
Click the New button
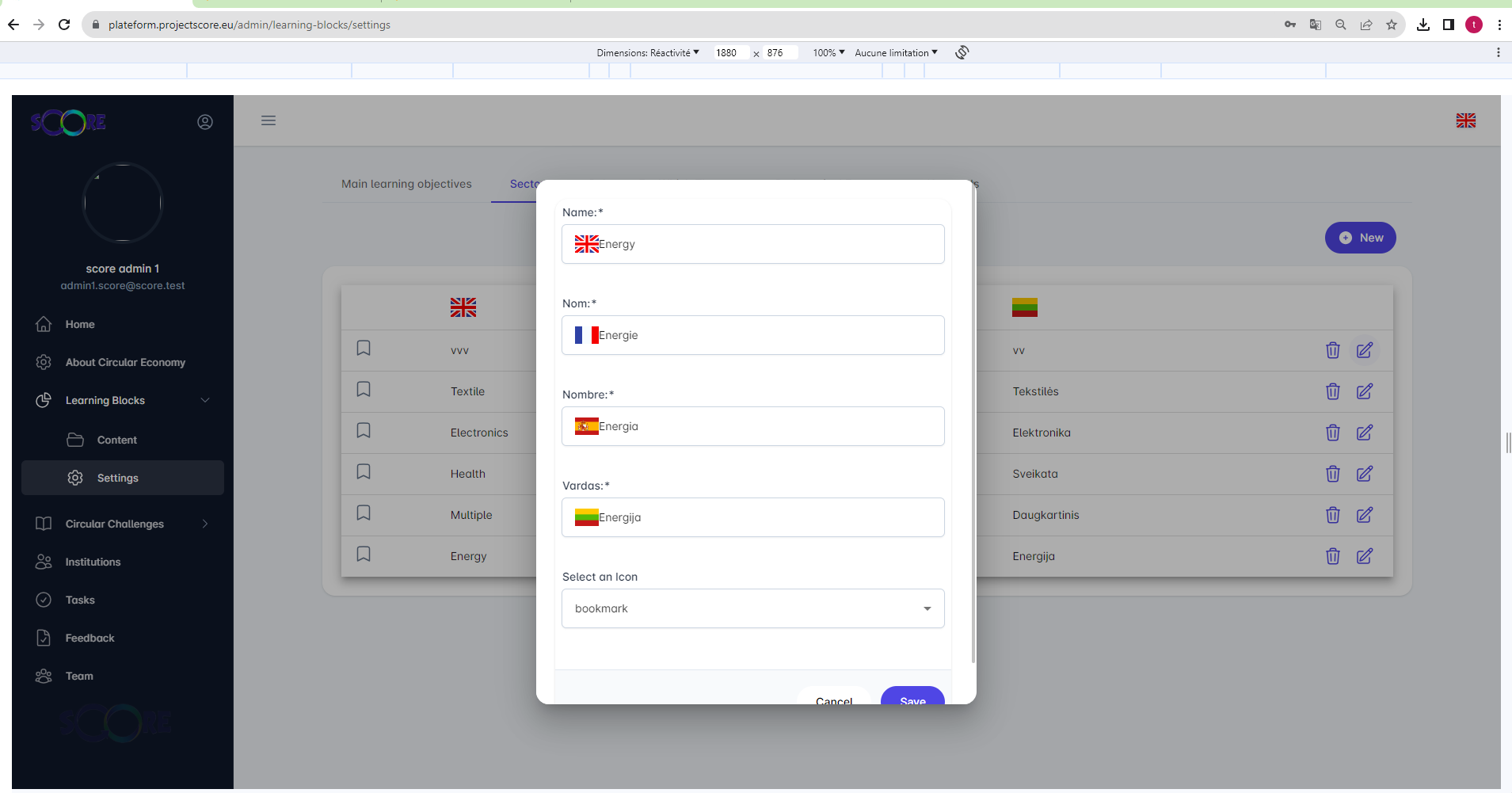1360,238
